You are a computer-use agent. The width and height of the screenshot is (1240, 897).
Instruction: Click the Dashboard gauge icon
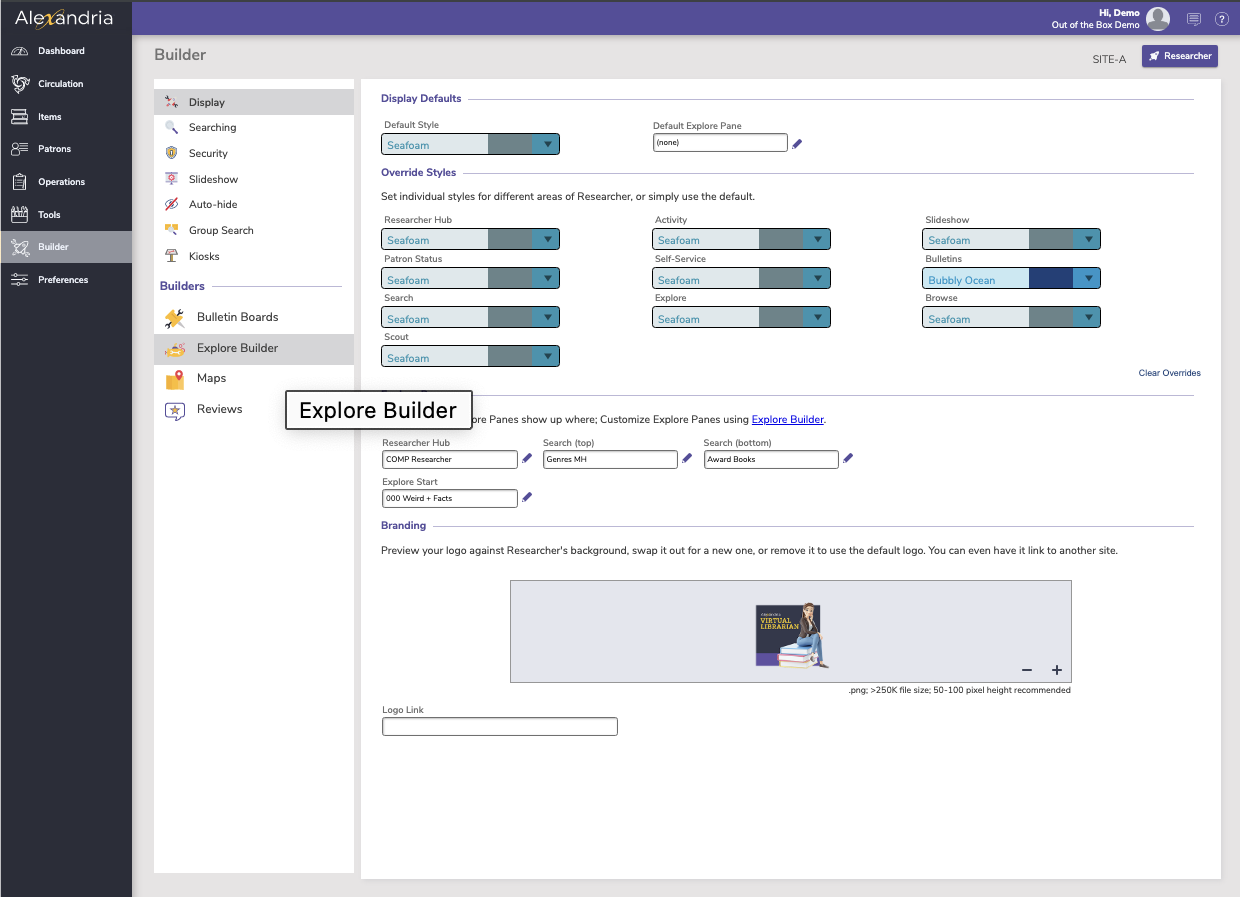pos(19,51)
